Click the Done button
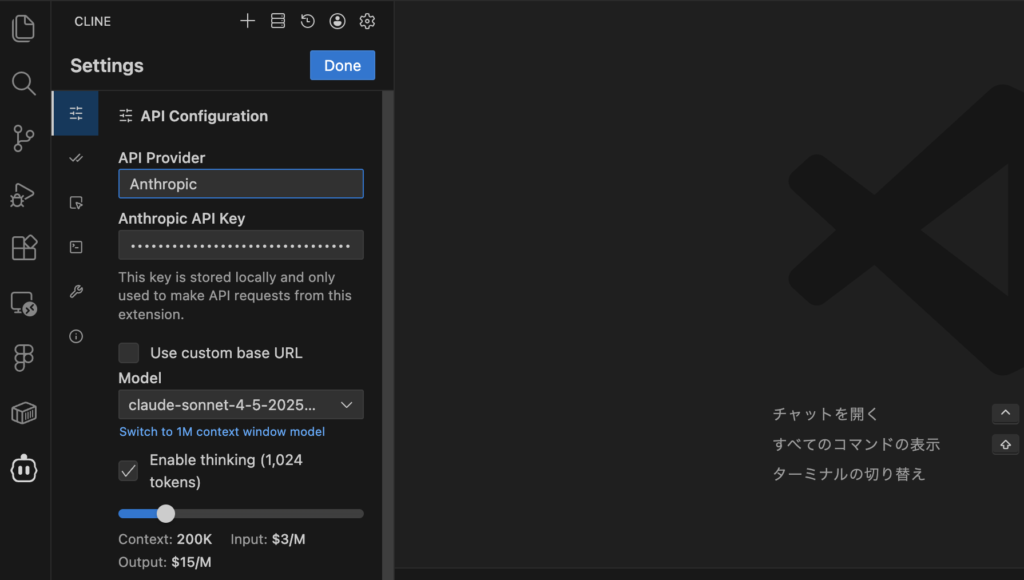Viewport: 1024px width, 580px height. click(342, 65)
